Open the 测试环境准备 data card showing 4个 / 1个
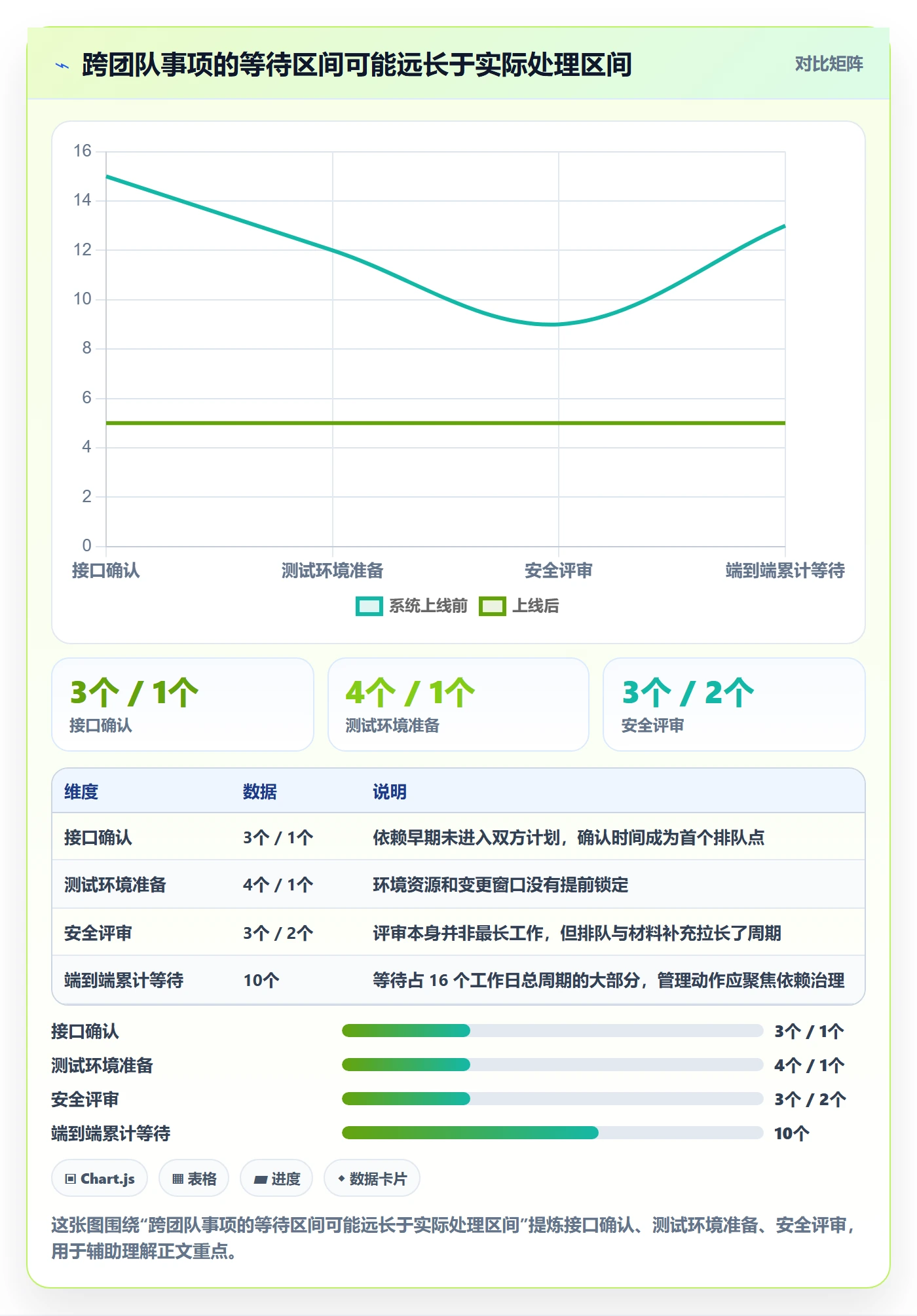 (x=458, y=704)
